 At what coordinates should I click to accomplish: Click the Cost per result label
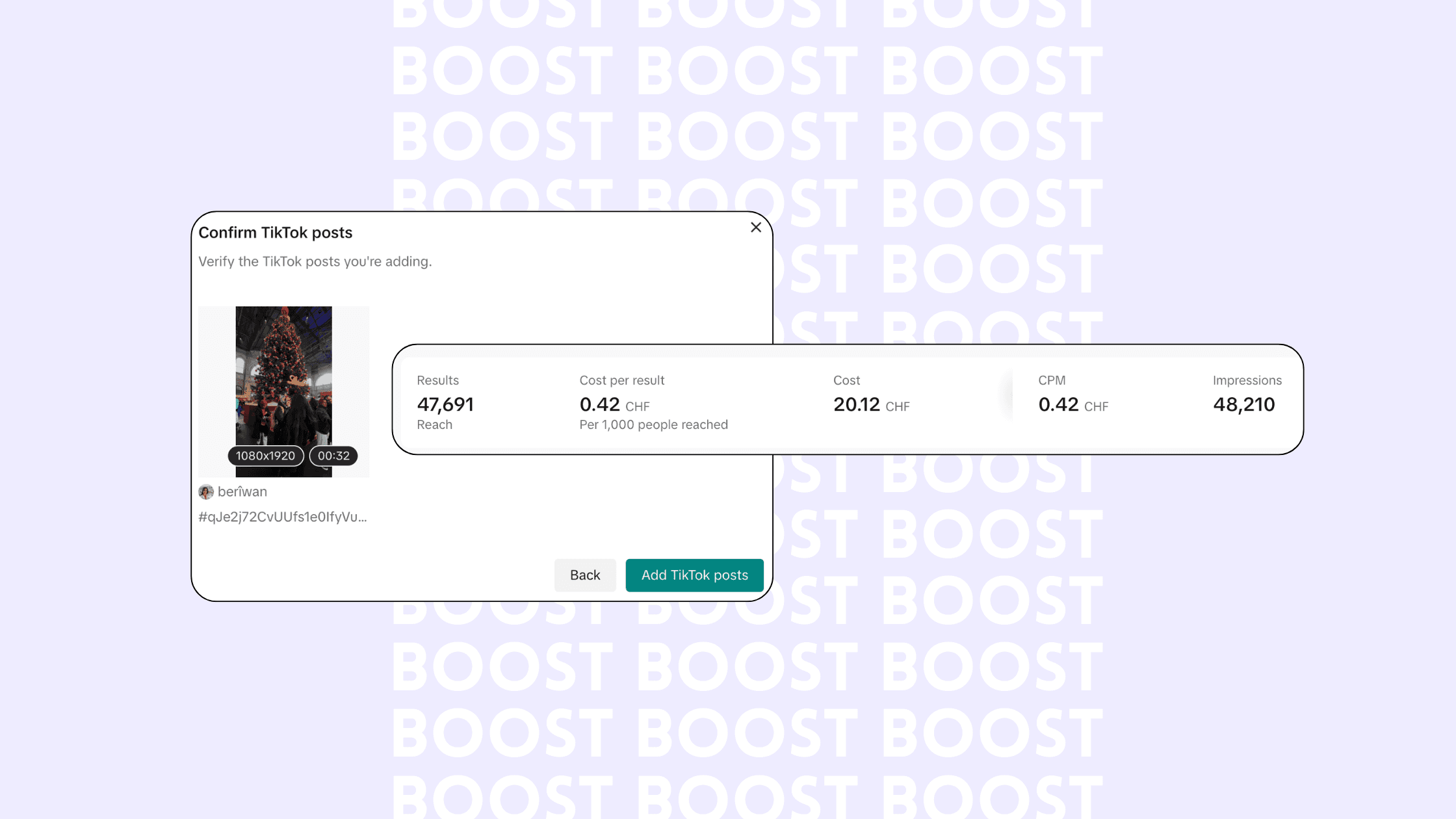point(621,380)
